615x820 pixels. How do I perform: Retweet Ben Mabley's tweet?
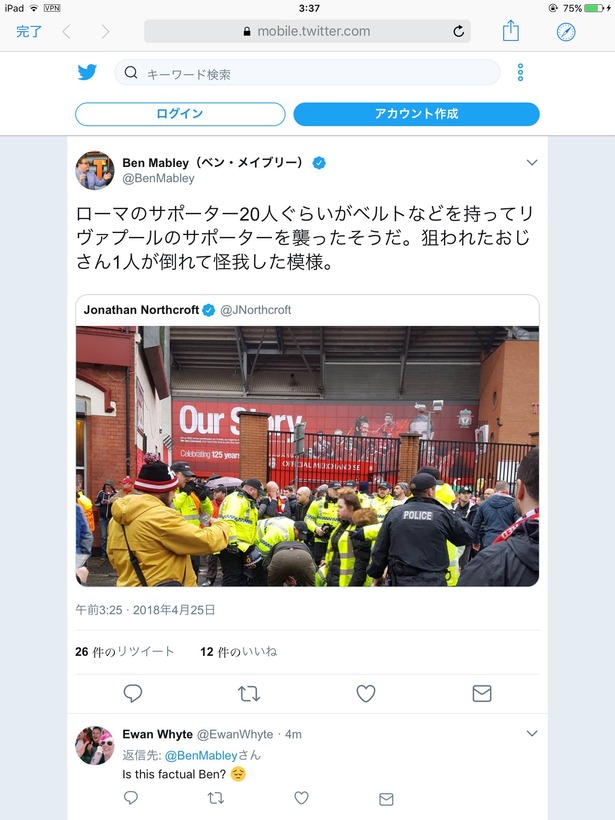tap(249, 694)
